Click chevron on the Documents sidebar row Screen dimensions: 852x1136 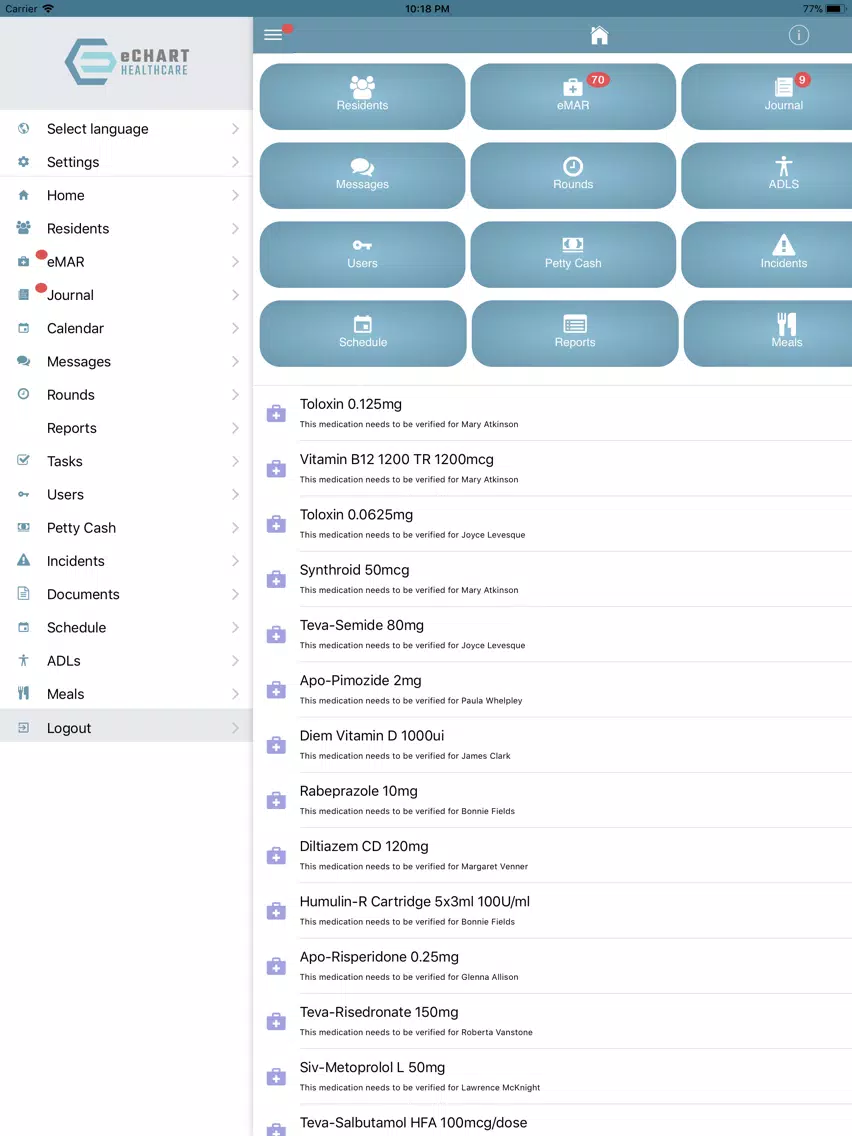tap(235, 594)
